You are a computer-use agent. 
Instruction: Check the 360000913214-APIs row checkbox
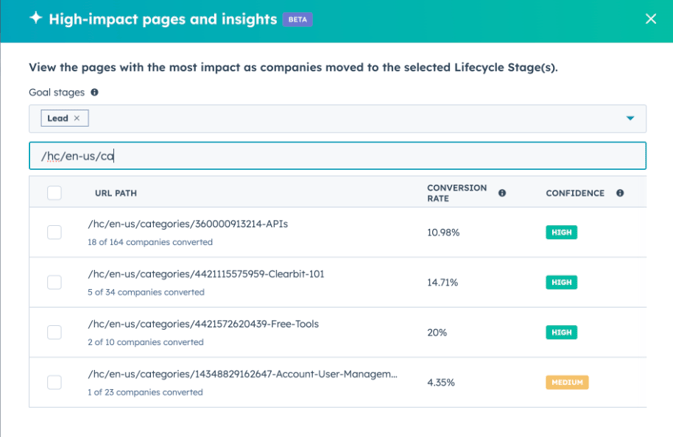[x=54, y=232]
